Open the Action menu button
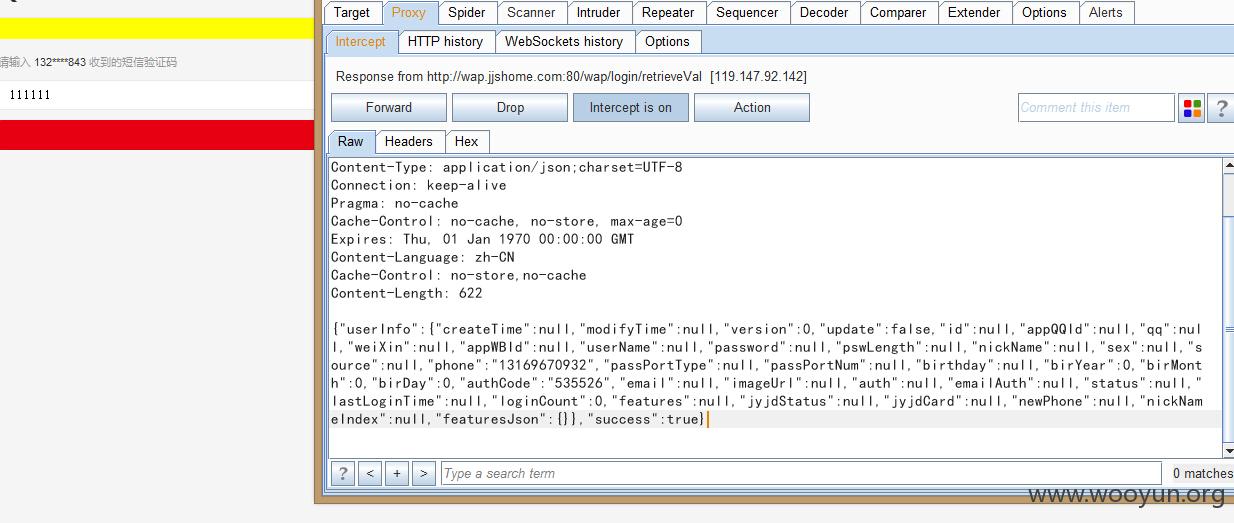The width and height of the screenshot is (1234, 523). click(x=752, y=108)
